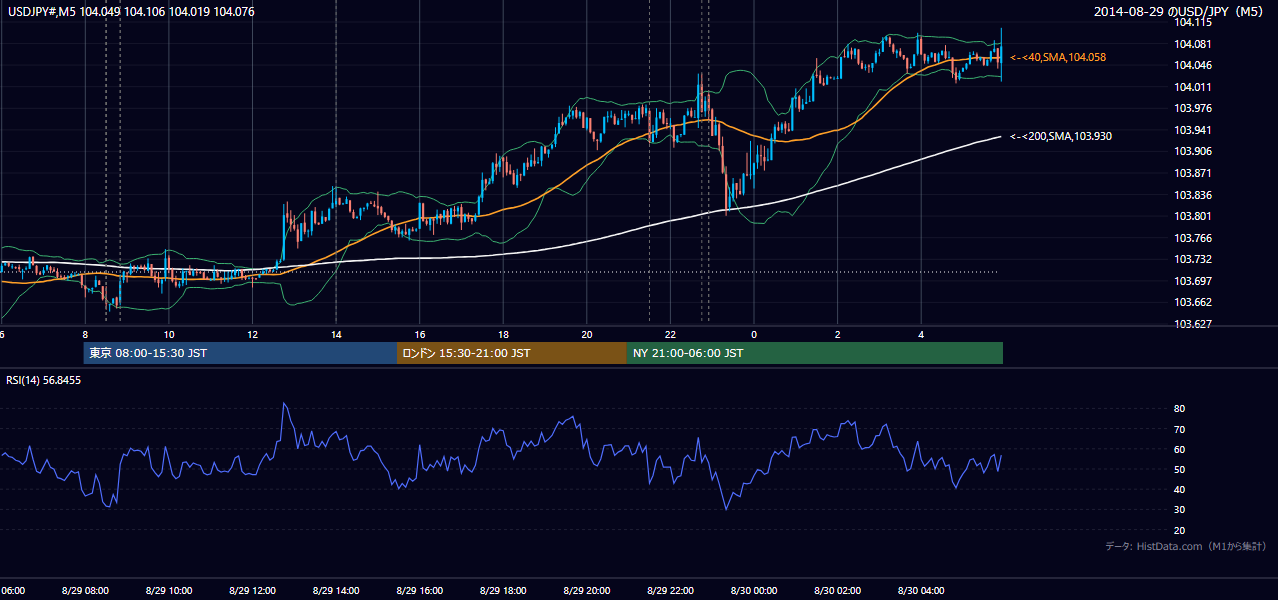Select the 東京 08:00-15:30 JST session bar
Screen dimensions: 1278x600
(240, 353)
